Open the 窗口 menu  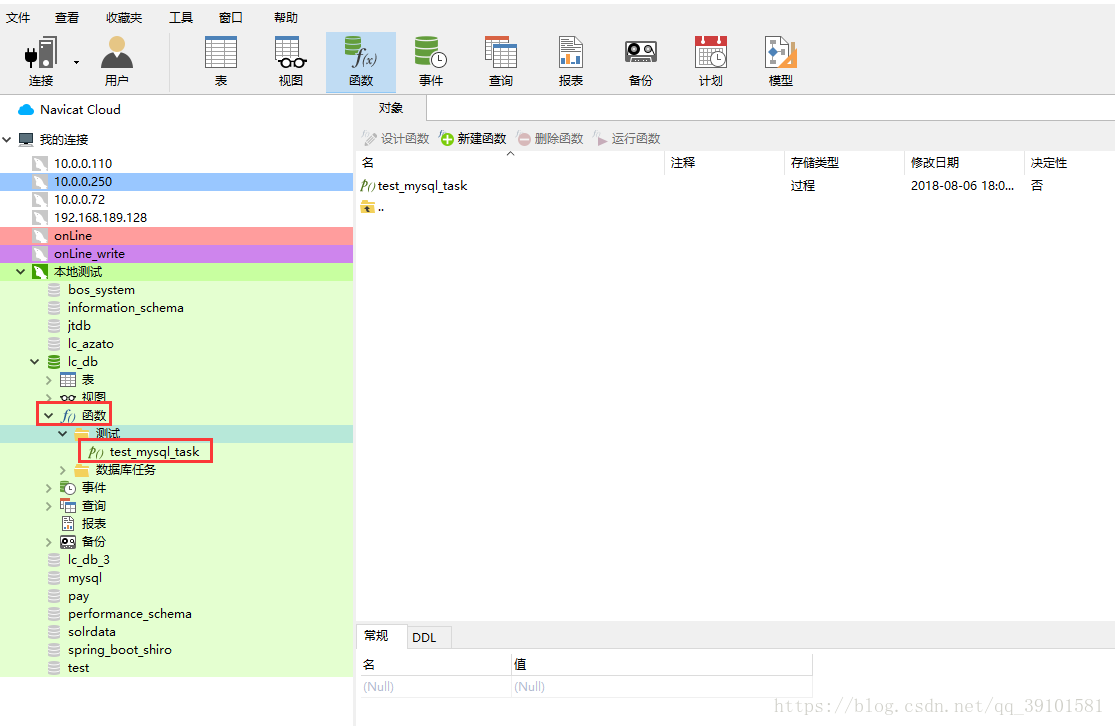(230, 18)
